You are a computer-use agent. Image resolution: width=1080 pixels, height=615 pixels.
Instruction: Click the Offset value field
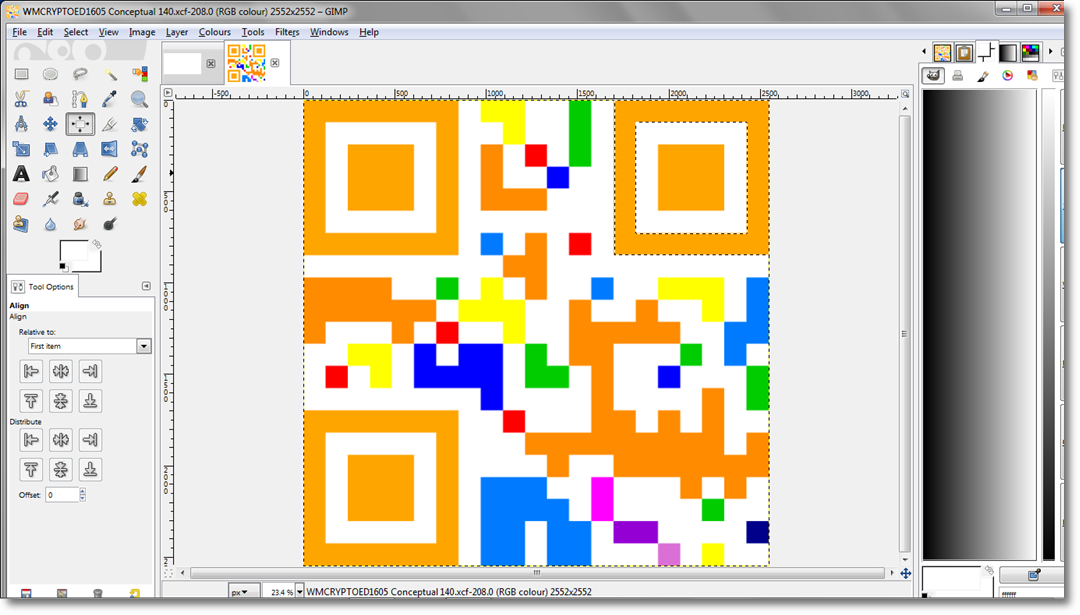(61, 494)
